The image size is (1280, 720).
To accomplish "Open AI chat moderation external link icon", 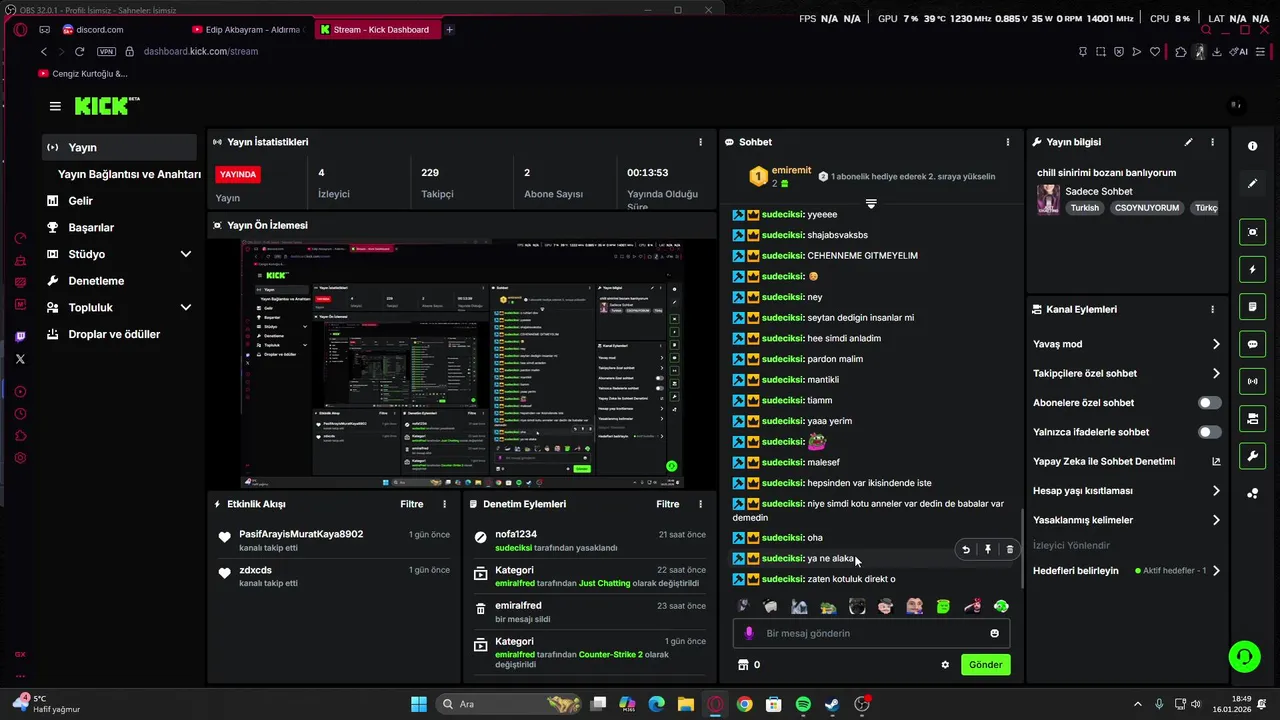I will click(x=1216, y=462).
